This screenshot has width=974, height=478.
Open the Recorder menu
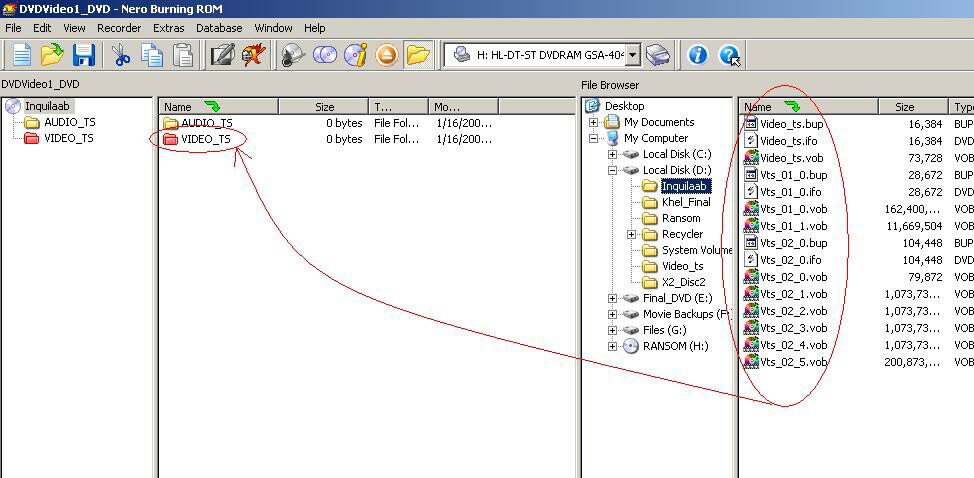point(119,28)
